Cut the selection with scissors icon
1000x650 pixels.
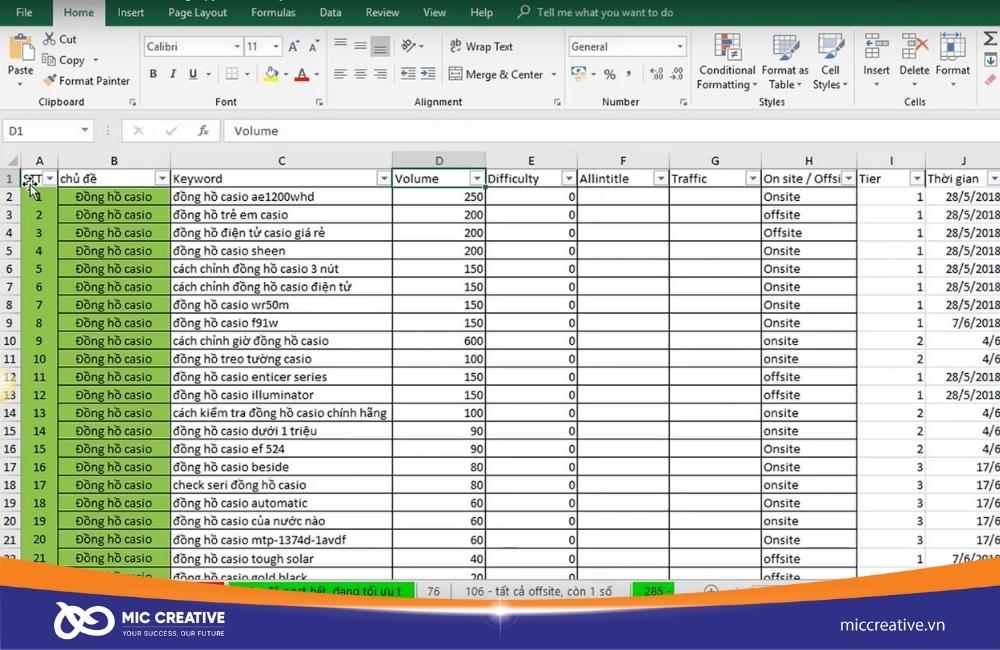(x=49, y=39)
